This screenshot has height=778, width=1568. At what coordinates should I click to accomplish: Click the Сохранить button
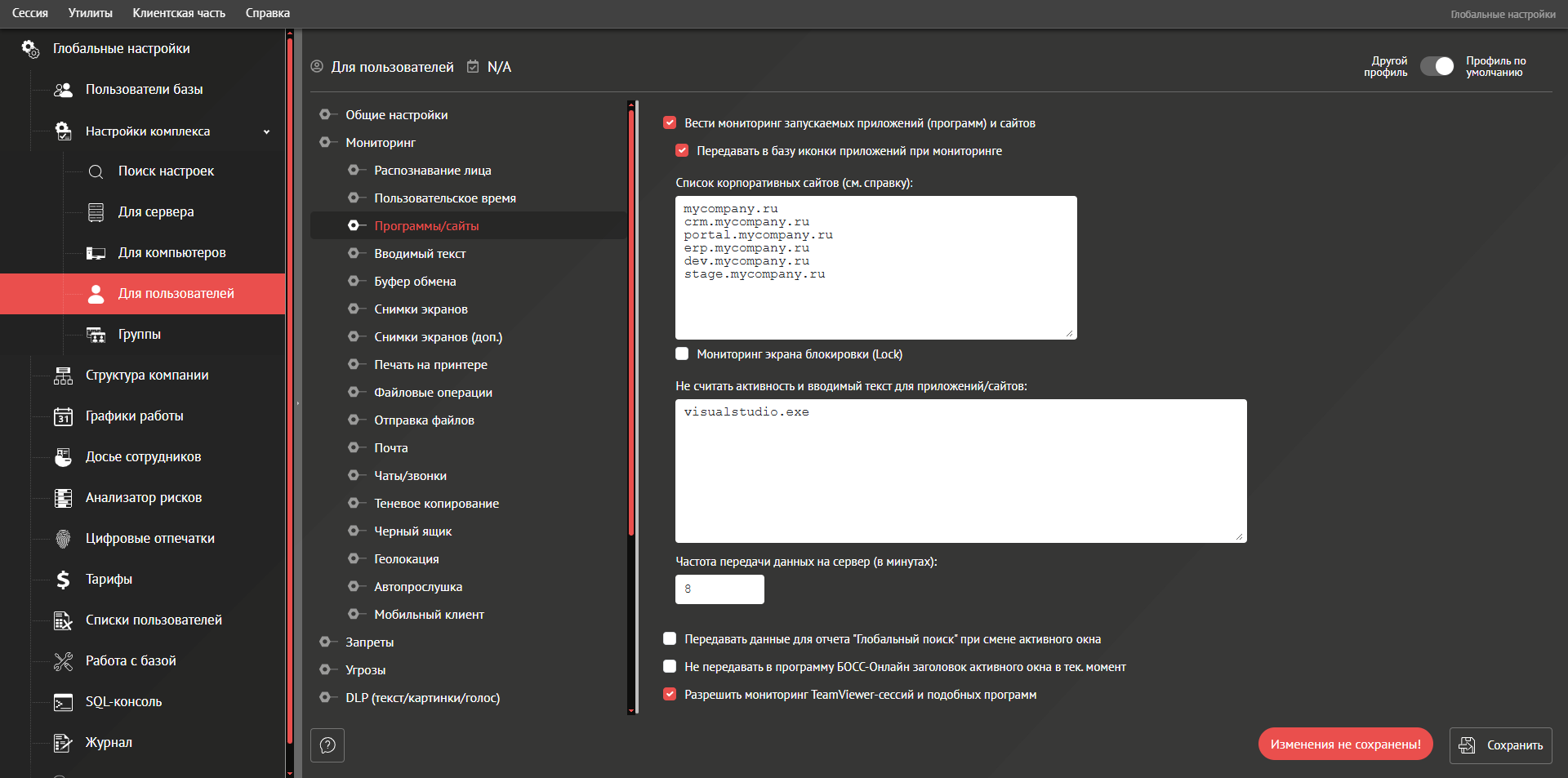click(x=1500, y=745)
